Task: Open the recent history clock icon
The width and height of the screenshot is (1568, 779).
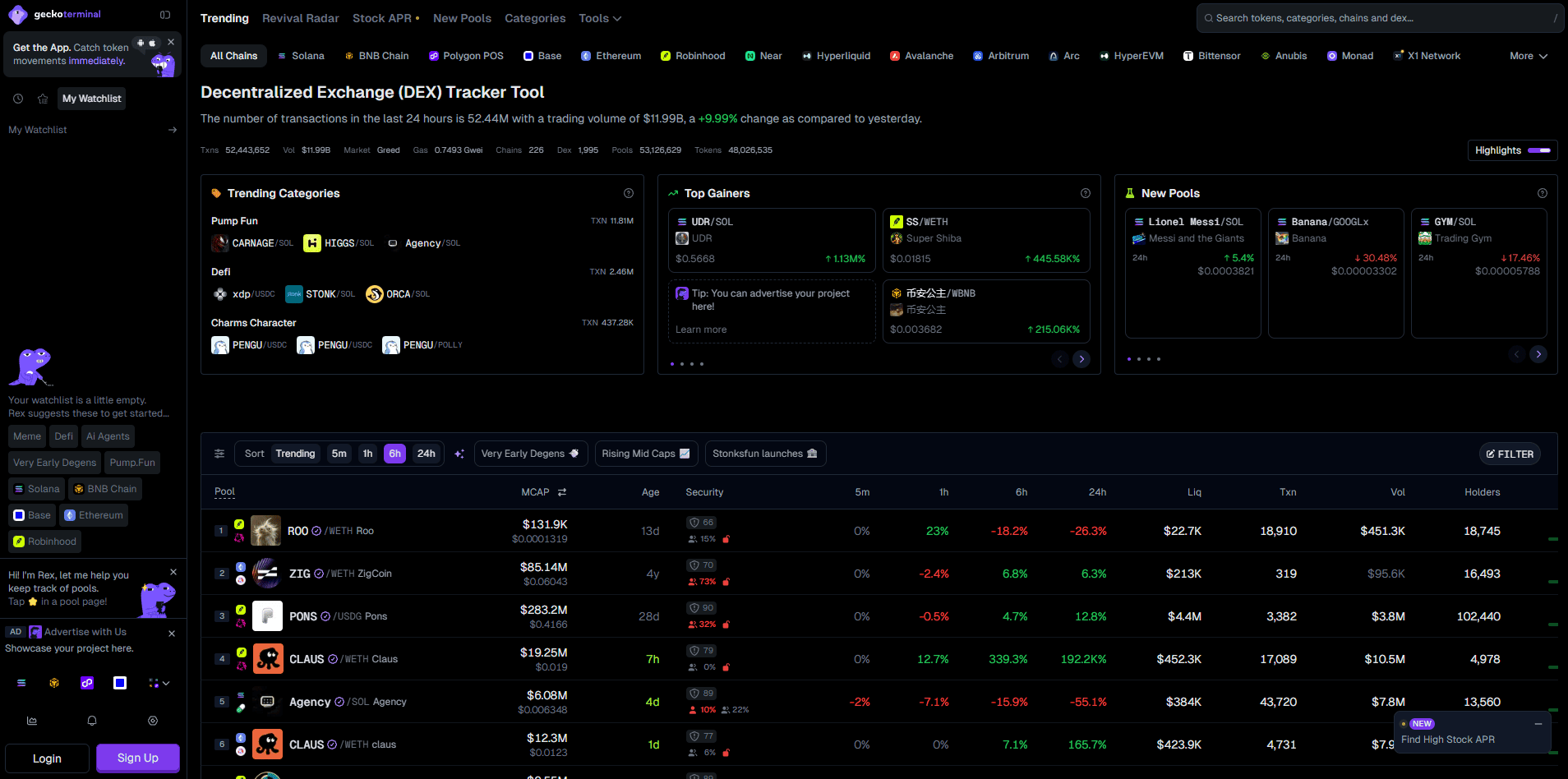Action: click(18, 99)
